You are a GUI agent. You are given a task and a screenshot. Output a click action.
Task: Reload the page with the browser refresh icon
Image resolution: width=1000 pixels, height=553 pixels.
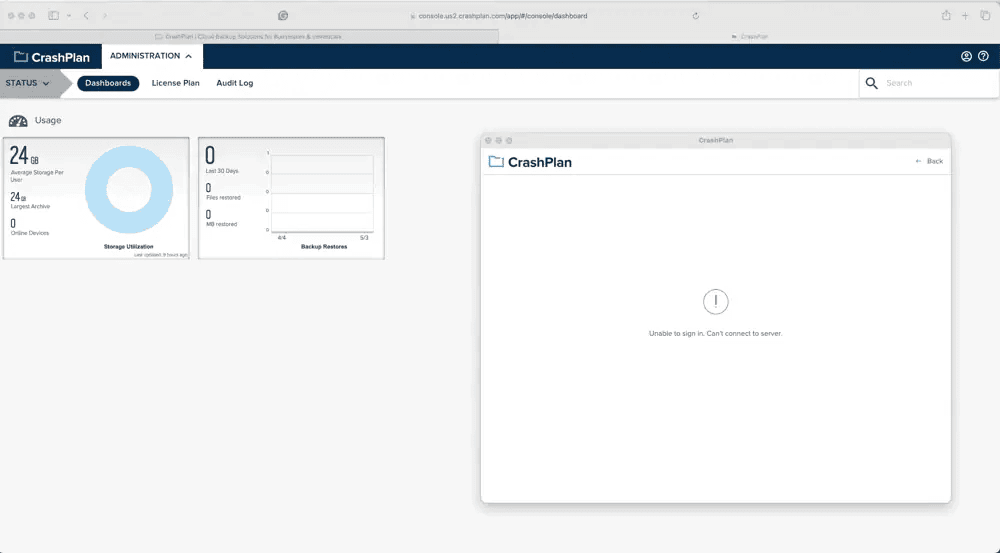coord(695,16)
